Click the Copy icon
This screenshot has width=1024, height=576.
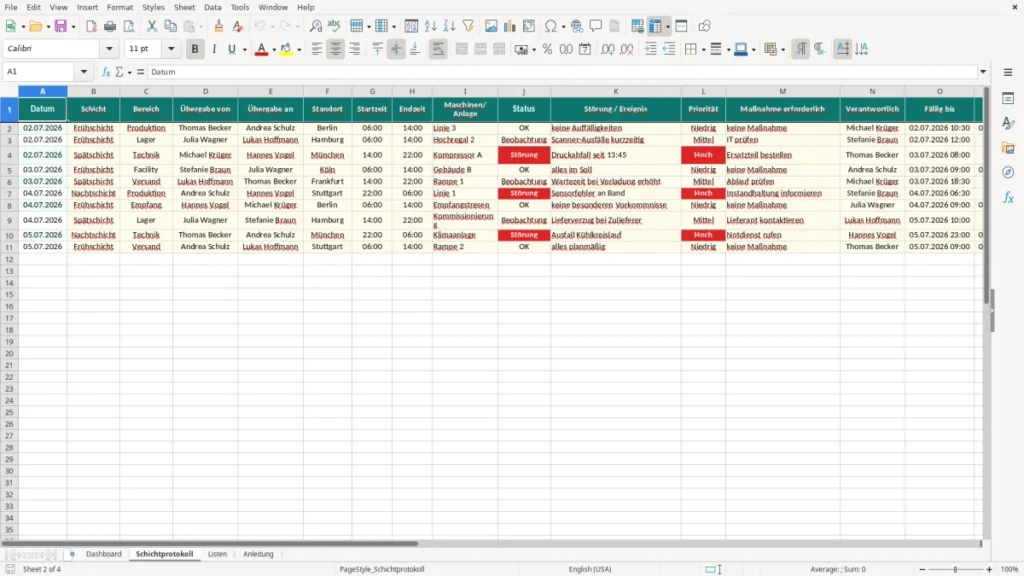click(x=170, y=26)
